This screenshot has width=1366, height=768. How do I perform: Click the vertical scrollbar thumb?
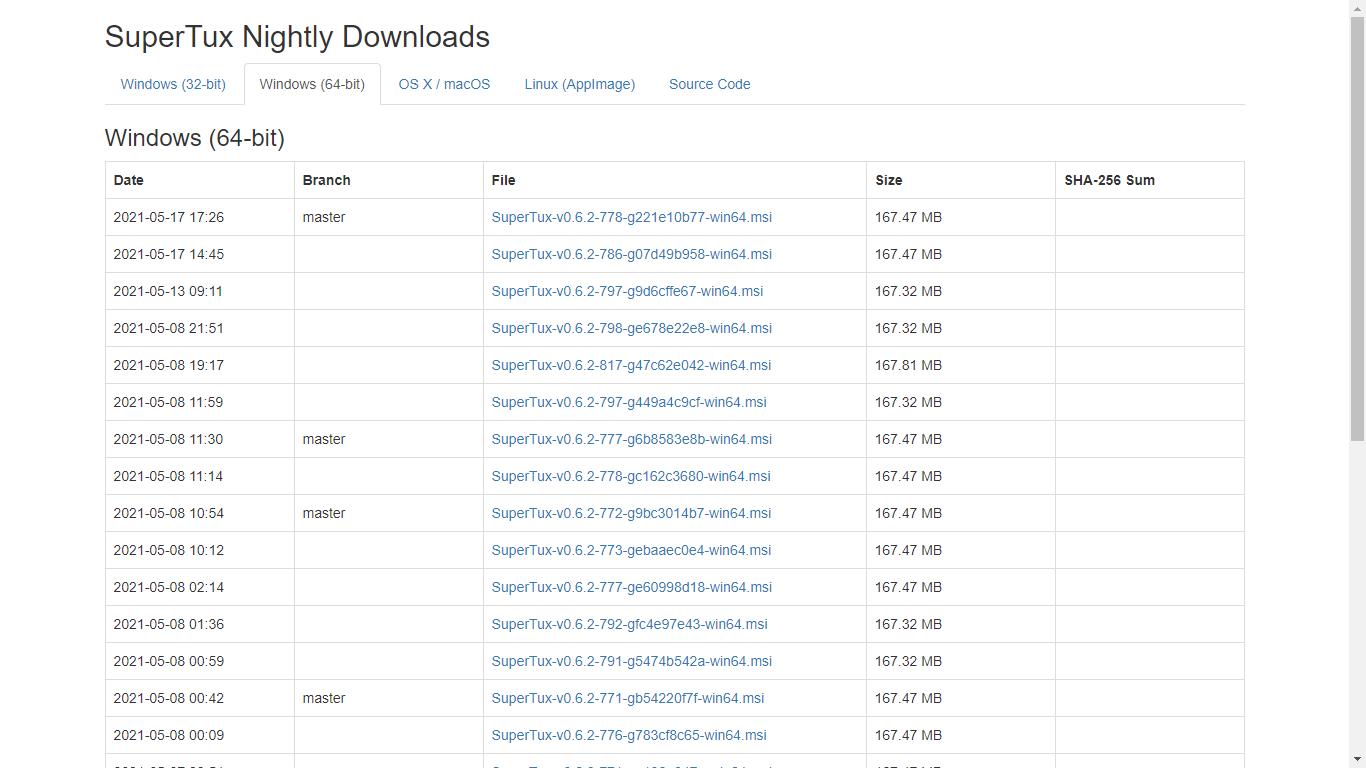1357,230
